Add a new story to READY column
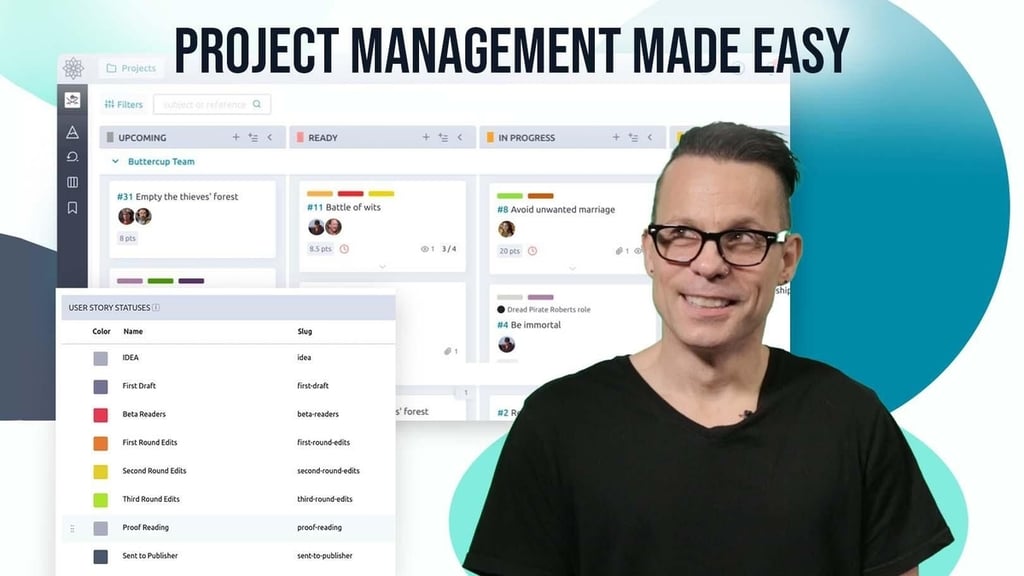 pos(426,137)
